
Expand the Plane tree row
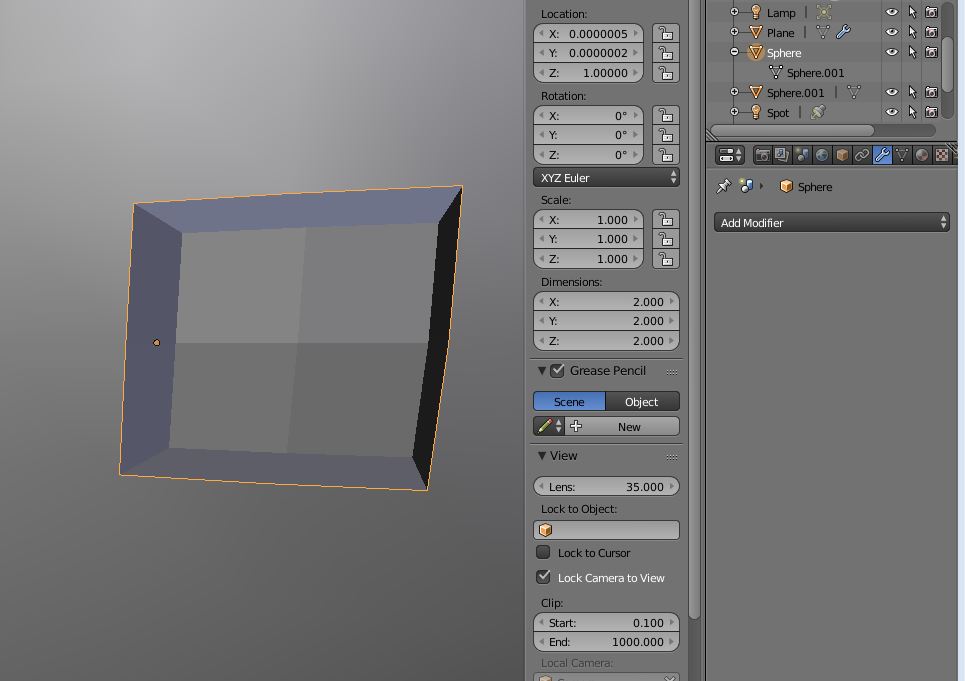pos(734,32)
